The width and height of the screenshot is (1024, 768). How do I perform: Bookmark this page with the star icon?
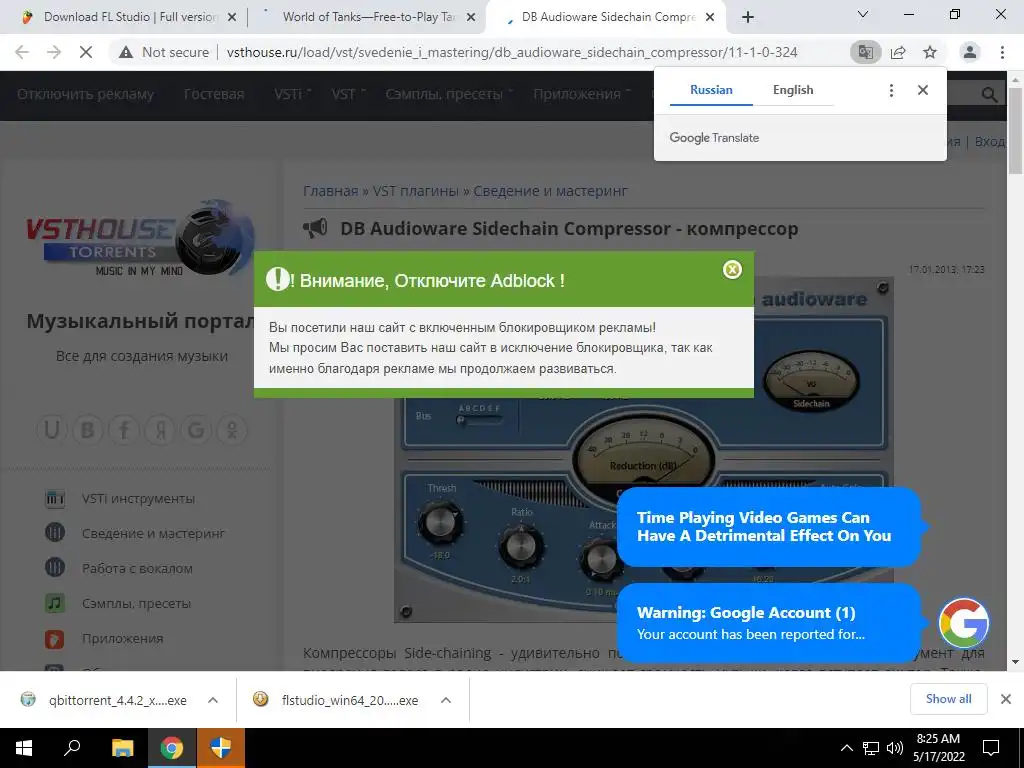click(x=930, y=52)
